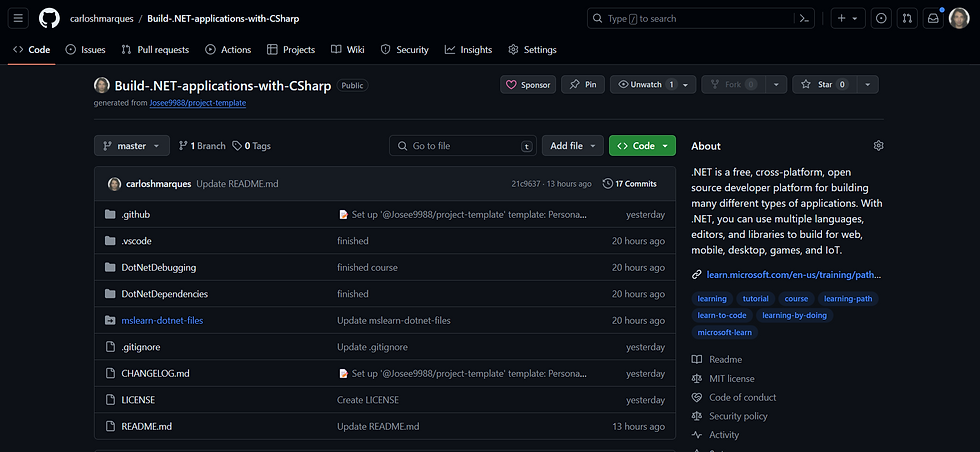Pin this repository
The height and width of the screenshot is (452, 980).
point(582,84)
